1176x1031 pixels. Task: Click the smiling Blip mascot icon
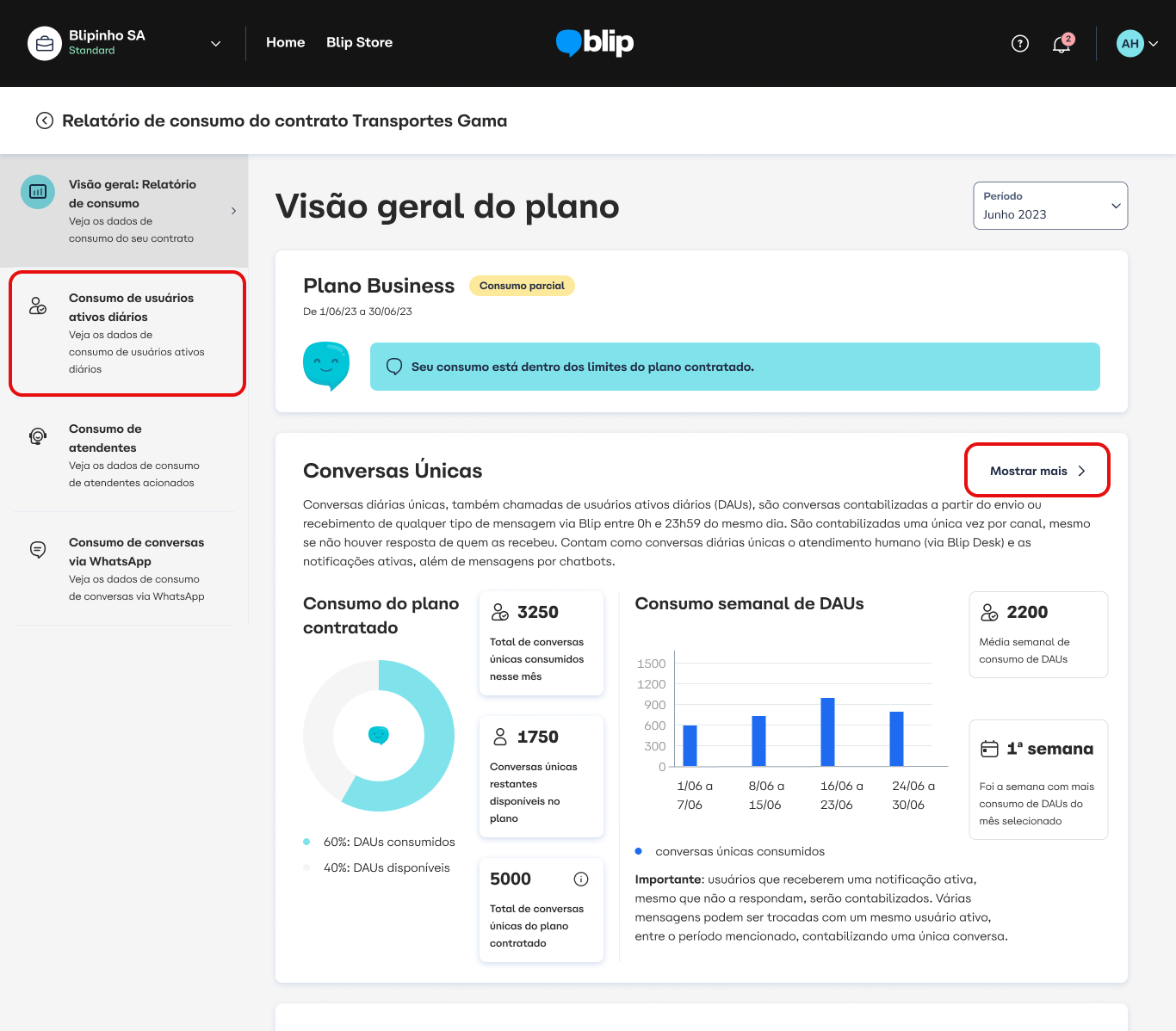[x=326, y=366]
